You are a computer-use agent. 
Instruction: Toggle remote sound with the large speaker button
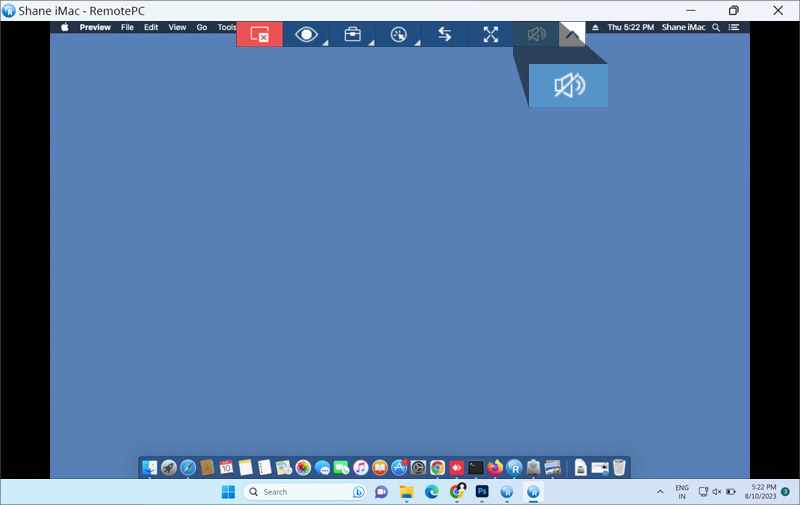568,86
